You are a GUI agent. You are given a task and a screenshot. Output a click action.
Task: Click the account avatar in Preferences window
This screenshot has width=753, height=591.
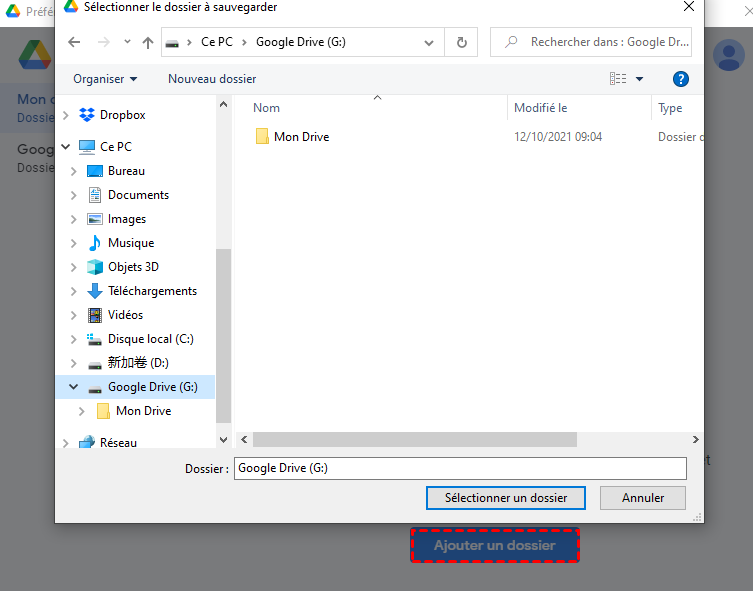729,55
